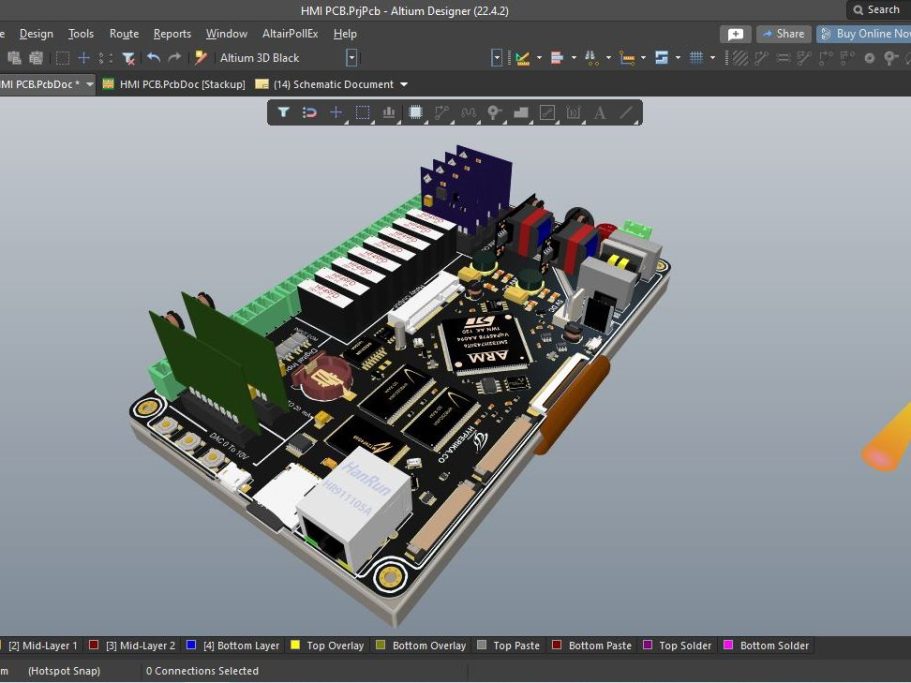
Task: Click the yellow Top Overlay color swatch
Action: [x=295, y=645]
